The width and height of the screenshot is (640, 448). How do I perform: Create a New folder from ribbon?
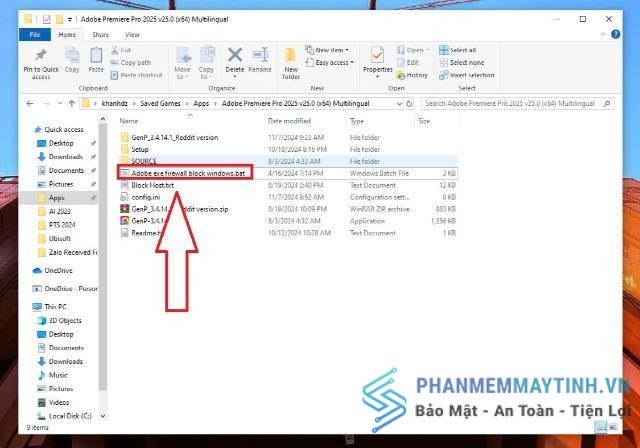[x=291, y=62]
